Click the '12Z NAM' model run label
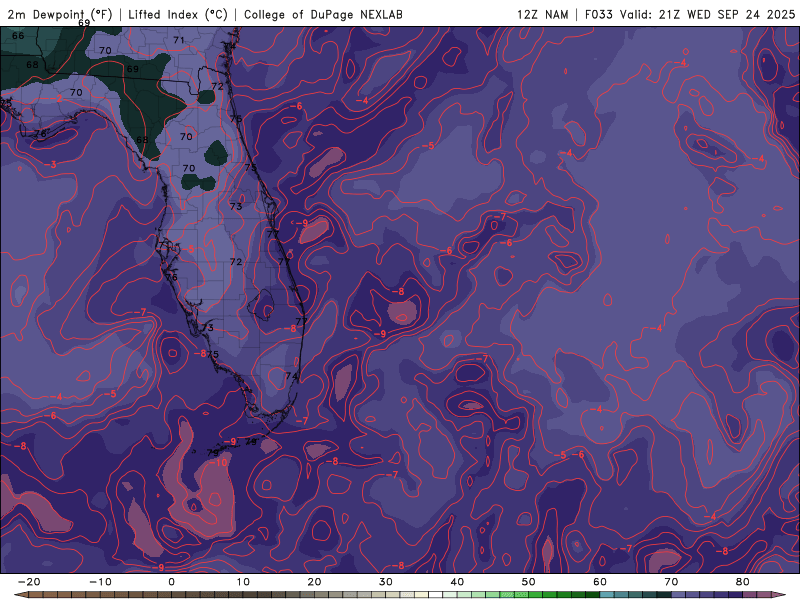The height and width of the screenshot is (600, 800). click(542, 14)
